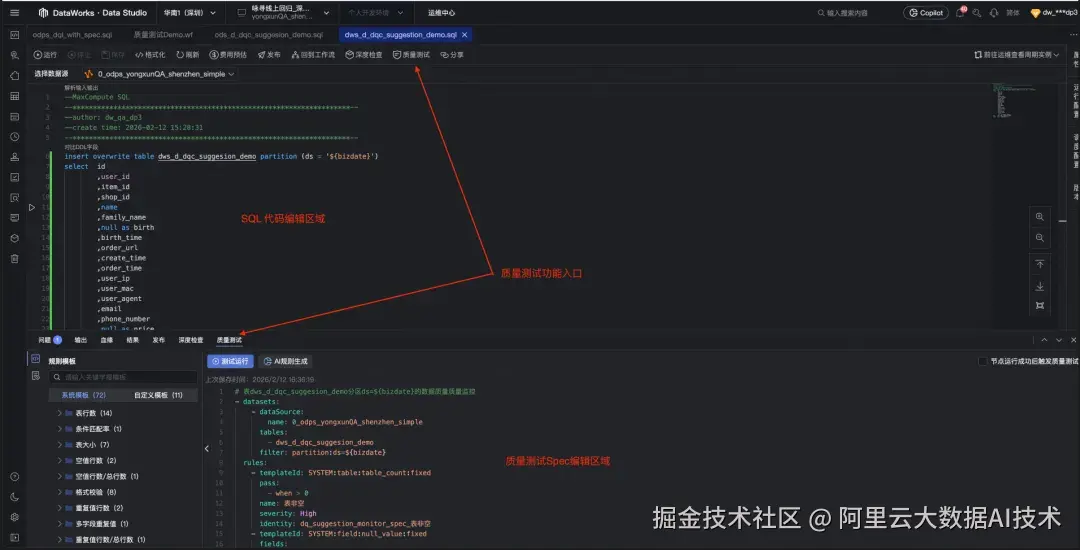Click 回到工作流 in the toolbar
1080x550 pixels.
313,54
